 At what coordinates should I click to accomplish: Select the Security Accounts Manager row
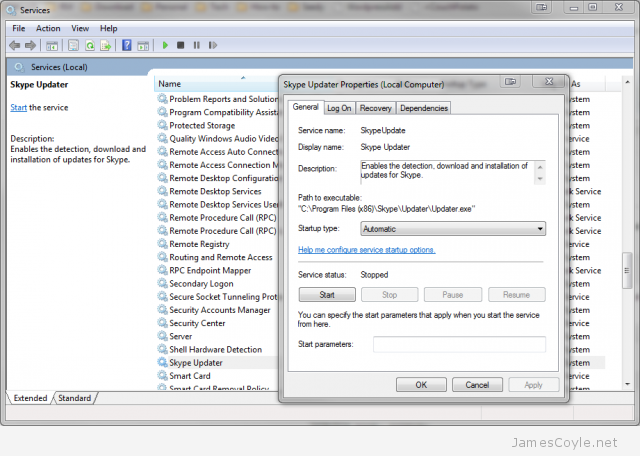pos(216,310)
